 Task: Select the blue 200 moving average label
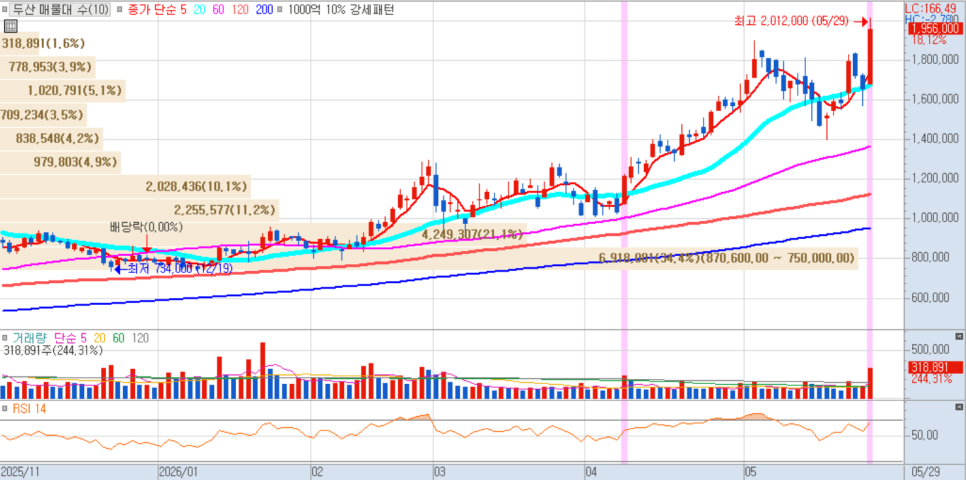[x=263, y=9]
